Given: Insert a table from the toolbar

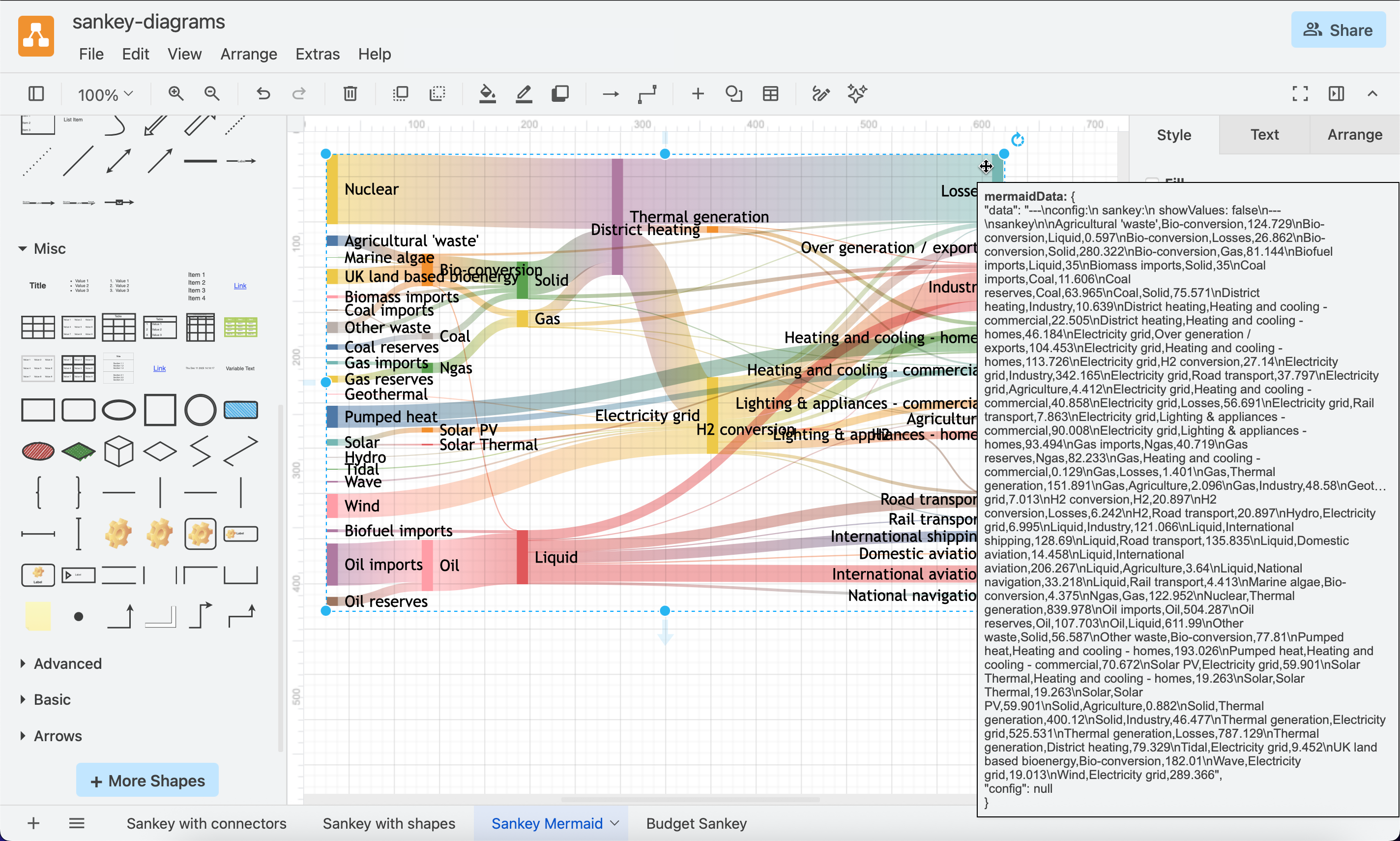Looking at the screenshot, I should pos(770,93).
